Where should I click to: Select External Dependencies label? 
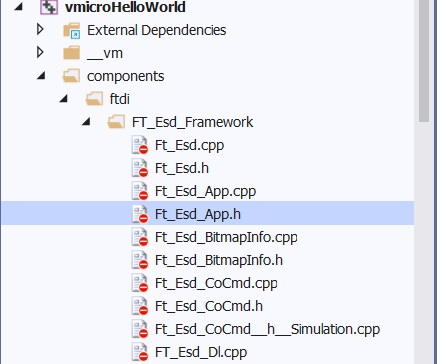(x=157, y=30)
